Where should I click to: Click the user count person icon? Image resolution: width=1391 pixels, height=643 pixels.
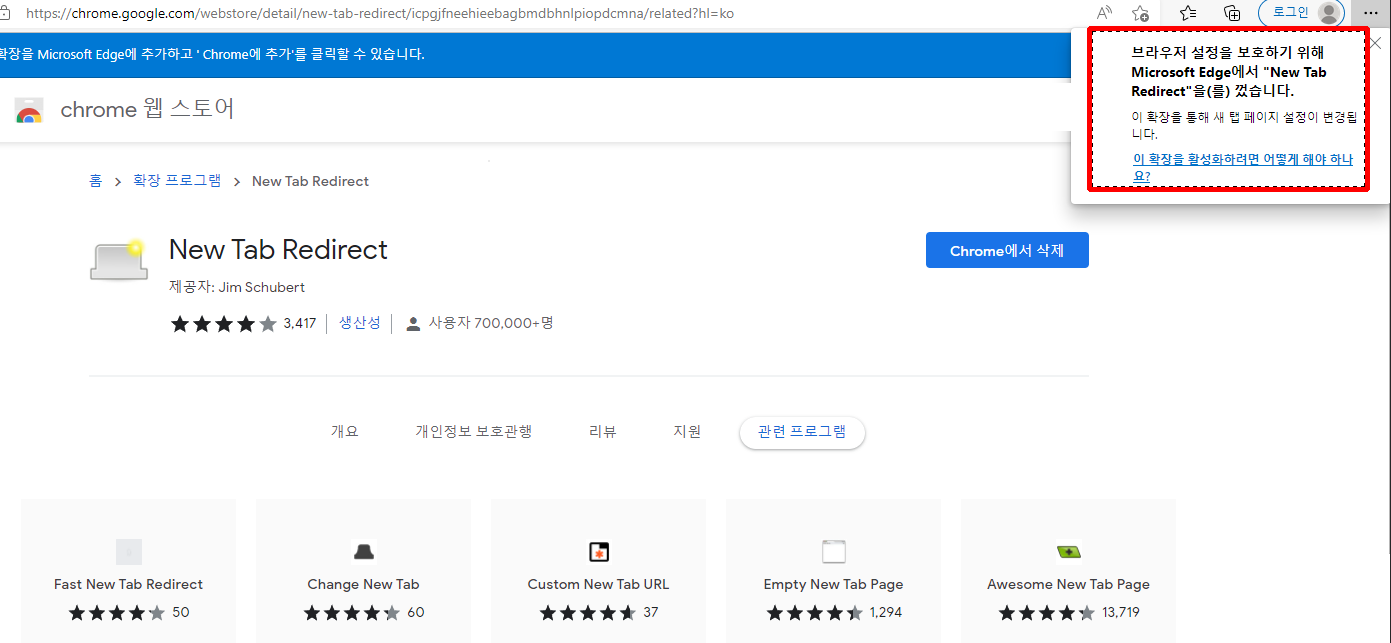coord(413,323)
